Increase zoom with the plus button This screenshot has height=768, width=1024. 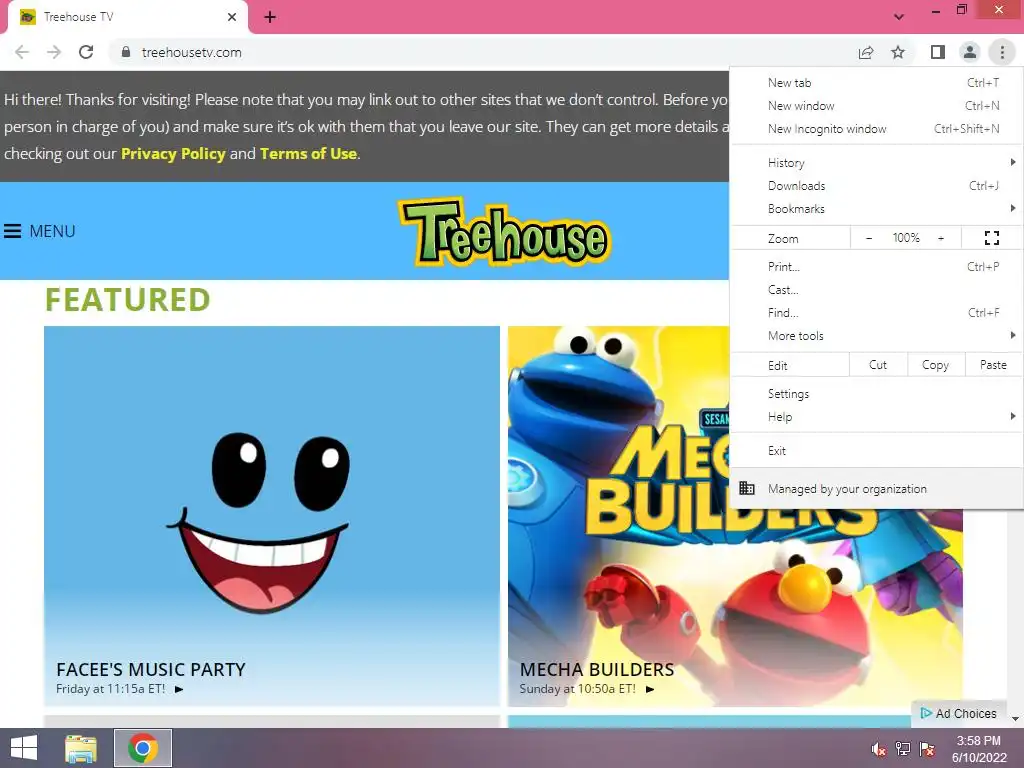coord(941,238)
